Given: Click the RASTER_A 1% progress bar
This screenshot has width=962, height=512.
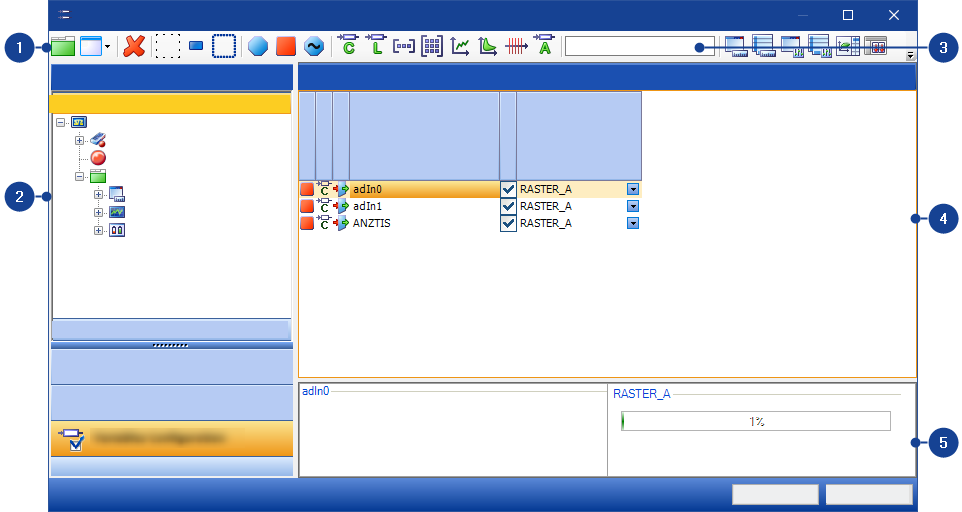Looking at the screenshot, I should pos(755,422).
